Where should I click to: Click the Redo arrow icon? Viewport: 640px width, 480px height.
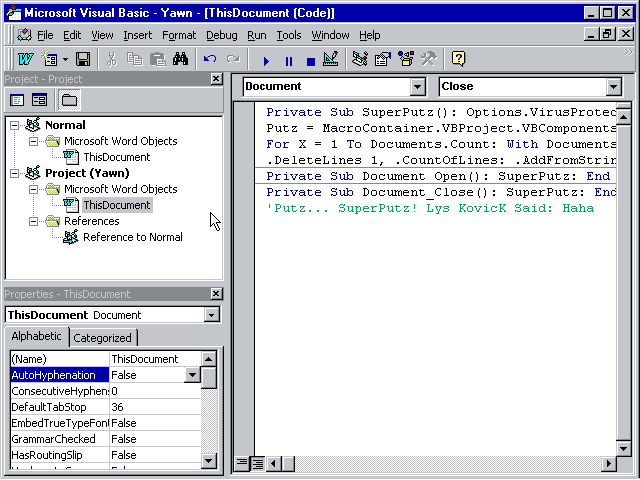(x=233, y=60)
